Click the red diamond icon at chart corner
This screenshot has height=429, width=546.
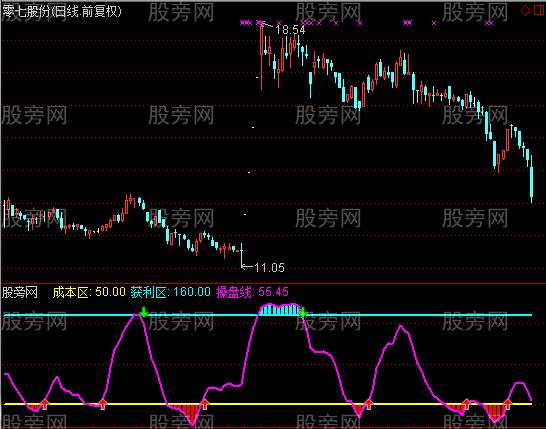[x=525, y=10]
